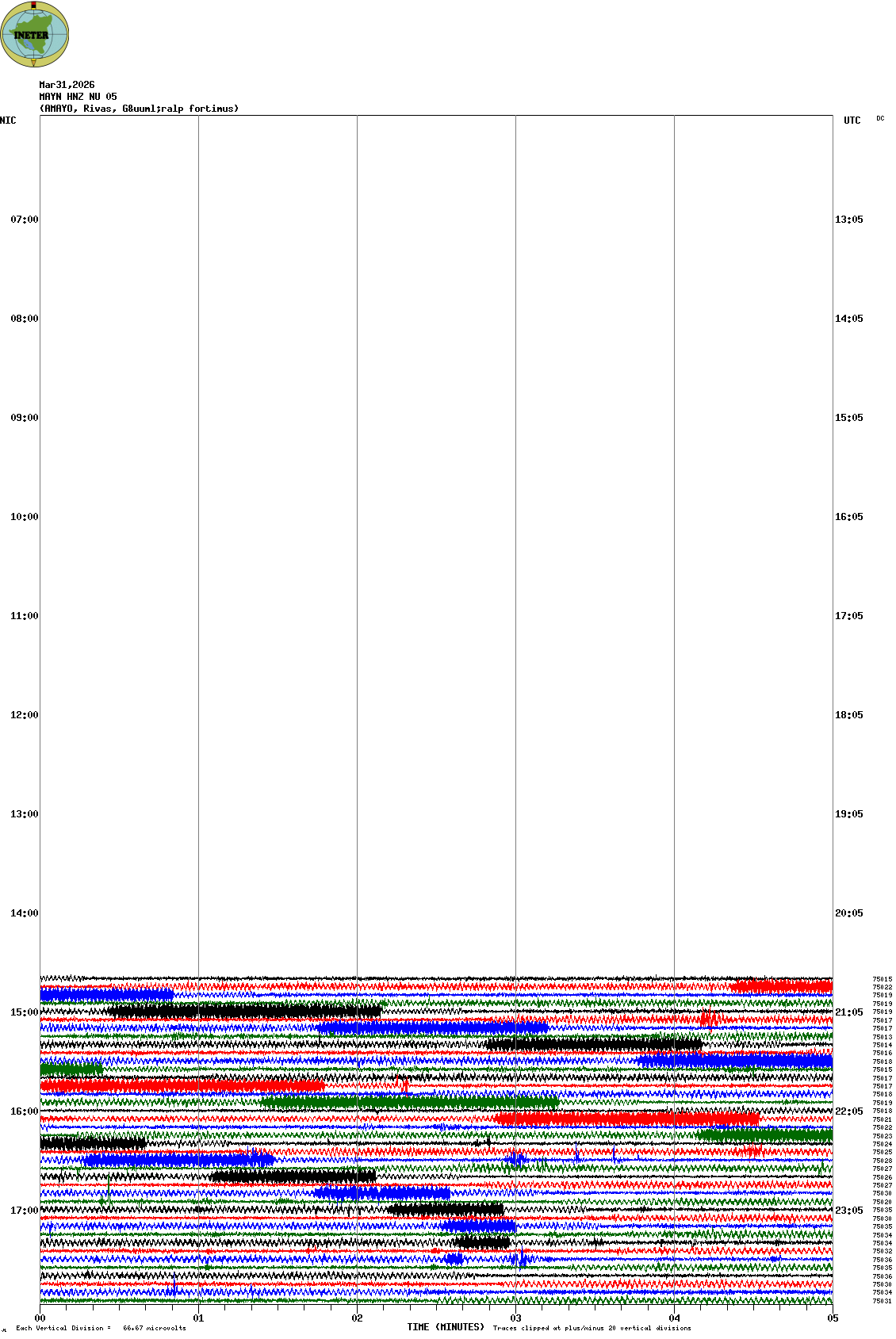Image resolution: width=896 pixels, height=1339 pixels.
Task: Click the 07:00 local time marker
Action: pos(24,220)
